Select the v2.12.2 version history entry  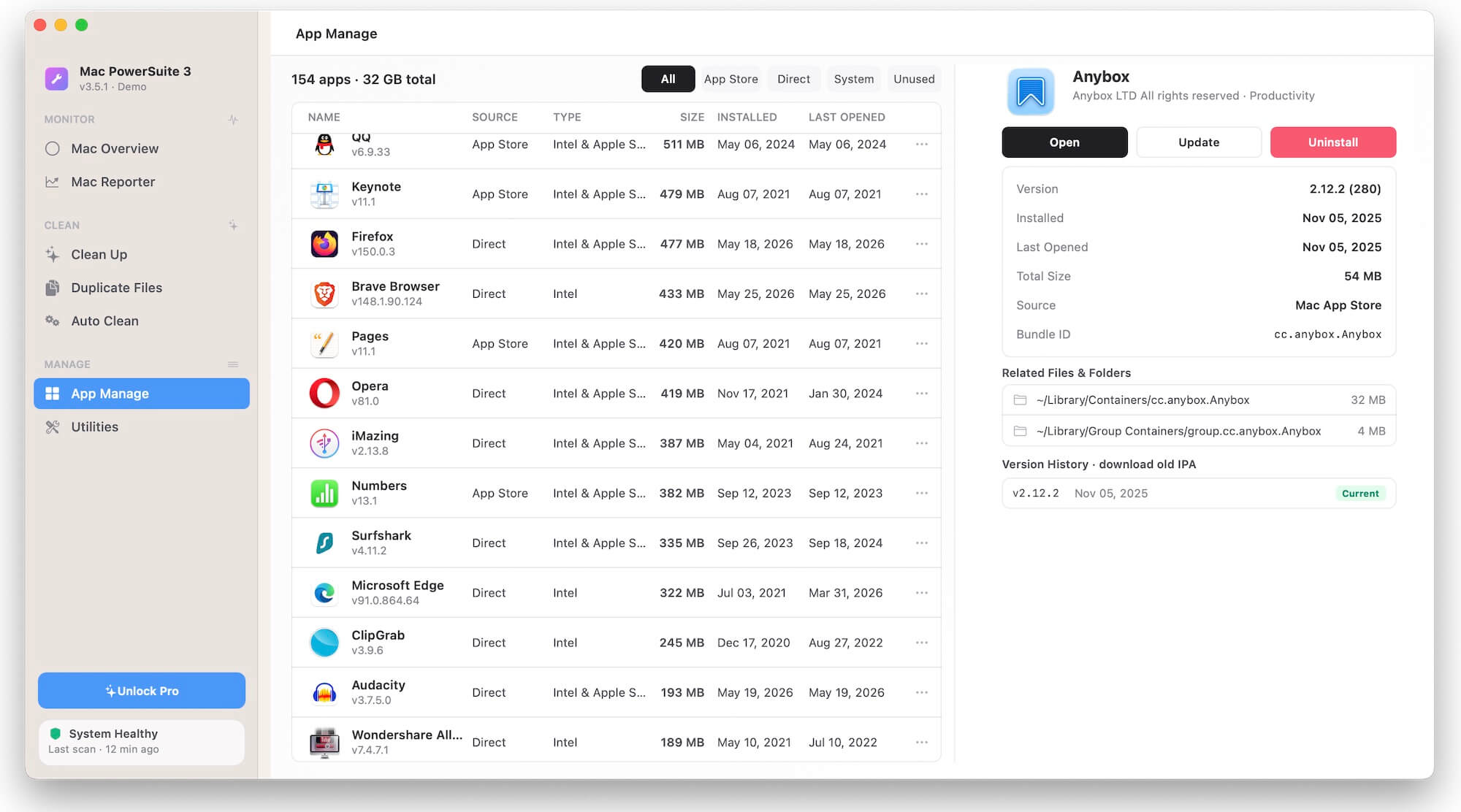(x=1199, y=494)
